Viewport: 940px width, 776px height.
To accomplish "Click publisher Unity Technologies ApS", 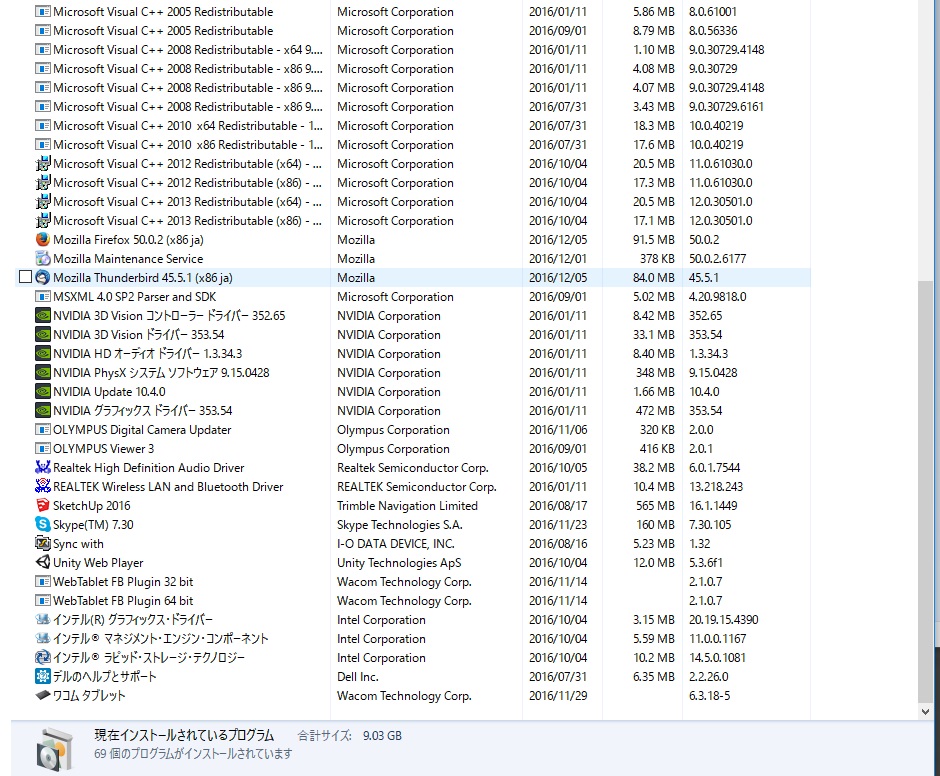I will tap(399, 563).
